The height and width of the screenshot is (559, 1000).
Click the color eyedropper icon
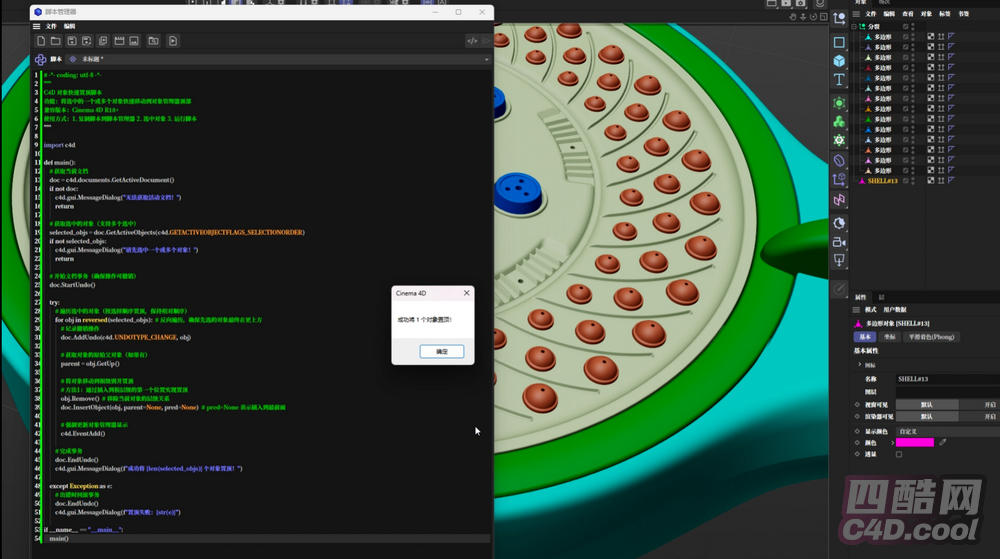(943, 442)
